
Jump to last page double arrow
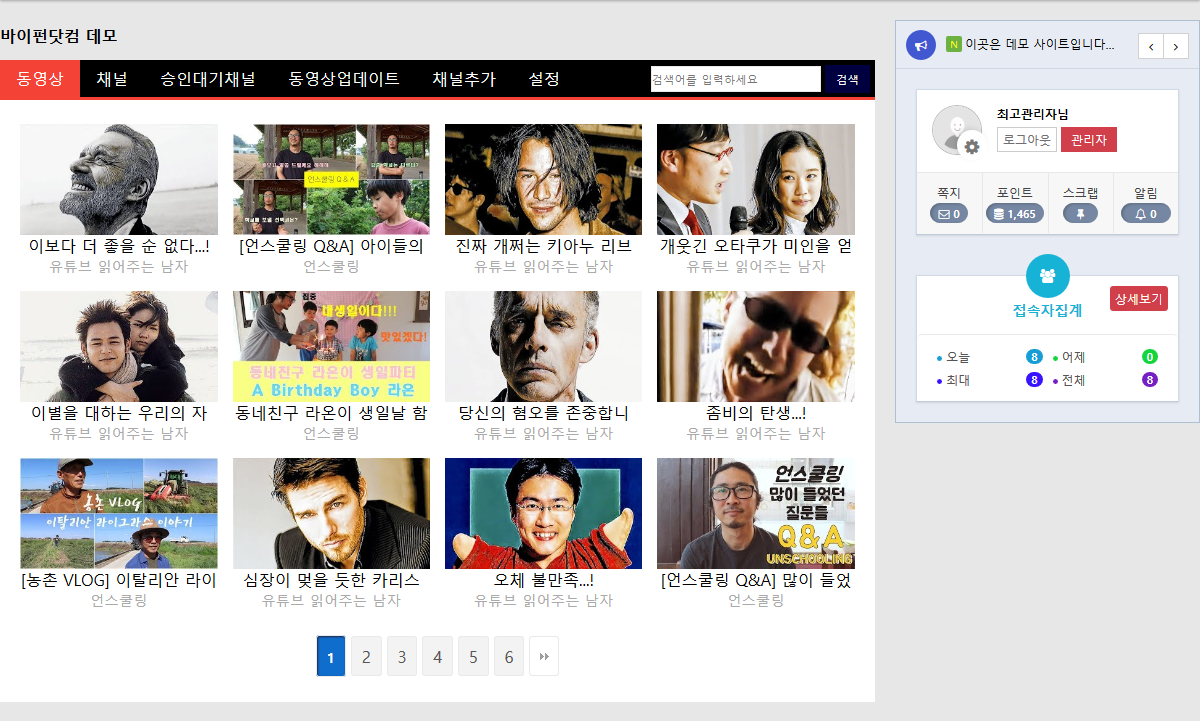(x=544, y=656)
